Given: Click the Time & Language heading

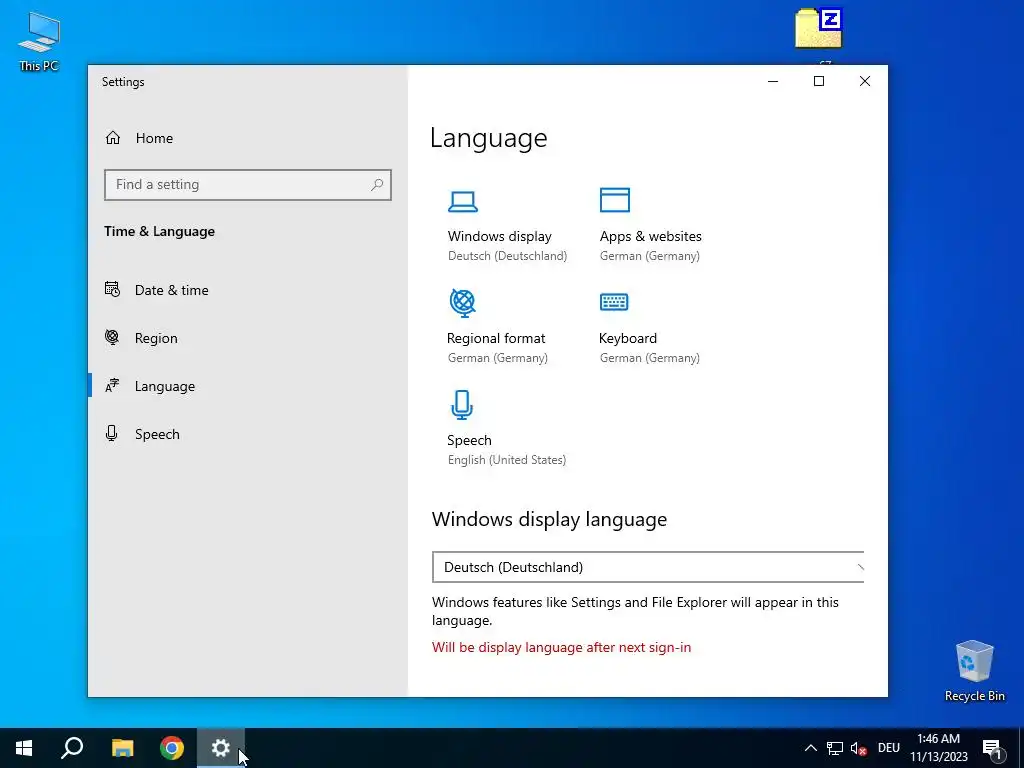Looking at the screenshot, I should tap(159, 231).
